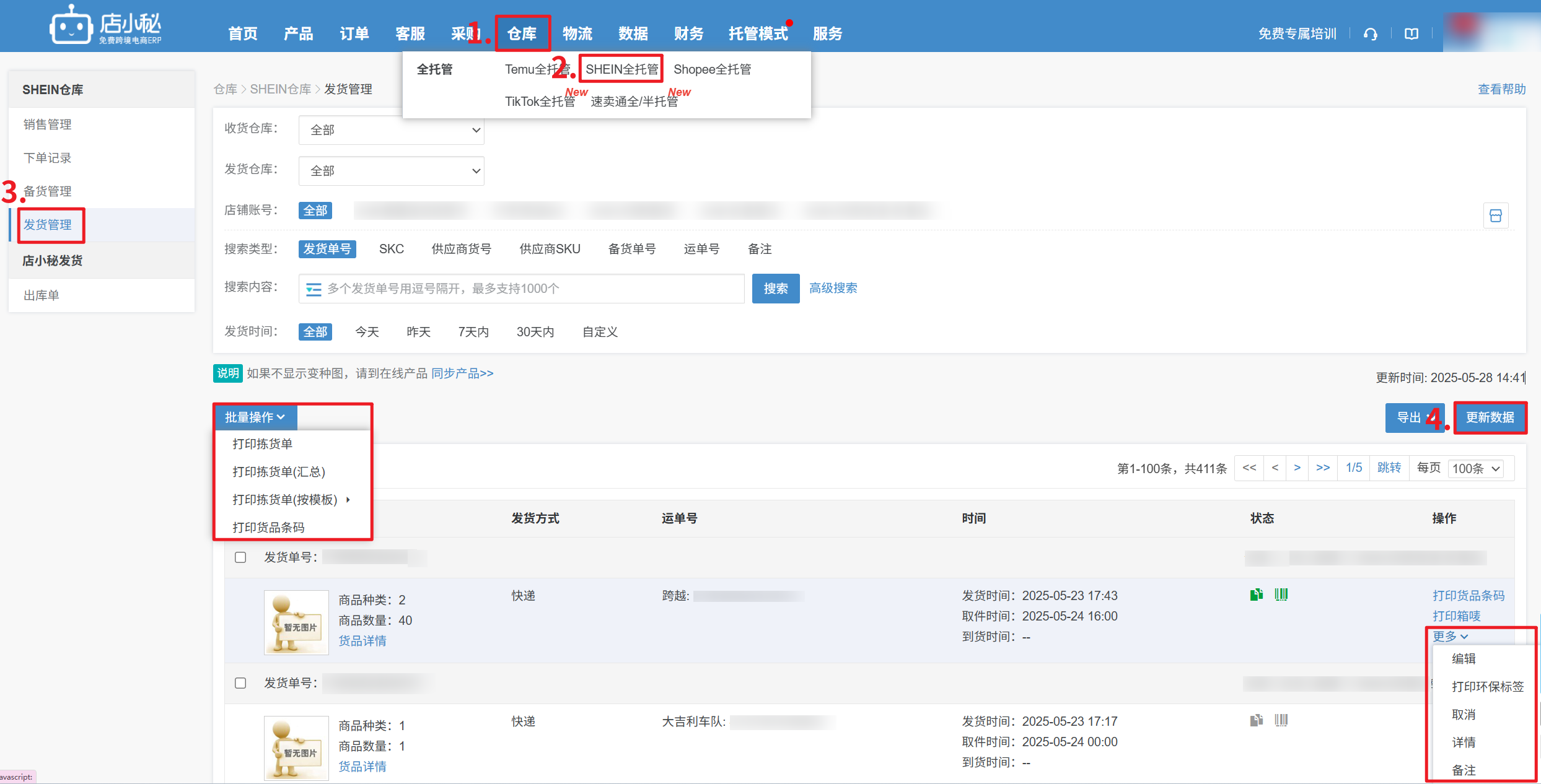This screenshot has width=1541, height=784.
Task: Click the headset customer support icon
Action: click(1370, 34)
